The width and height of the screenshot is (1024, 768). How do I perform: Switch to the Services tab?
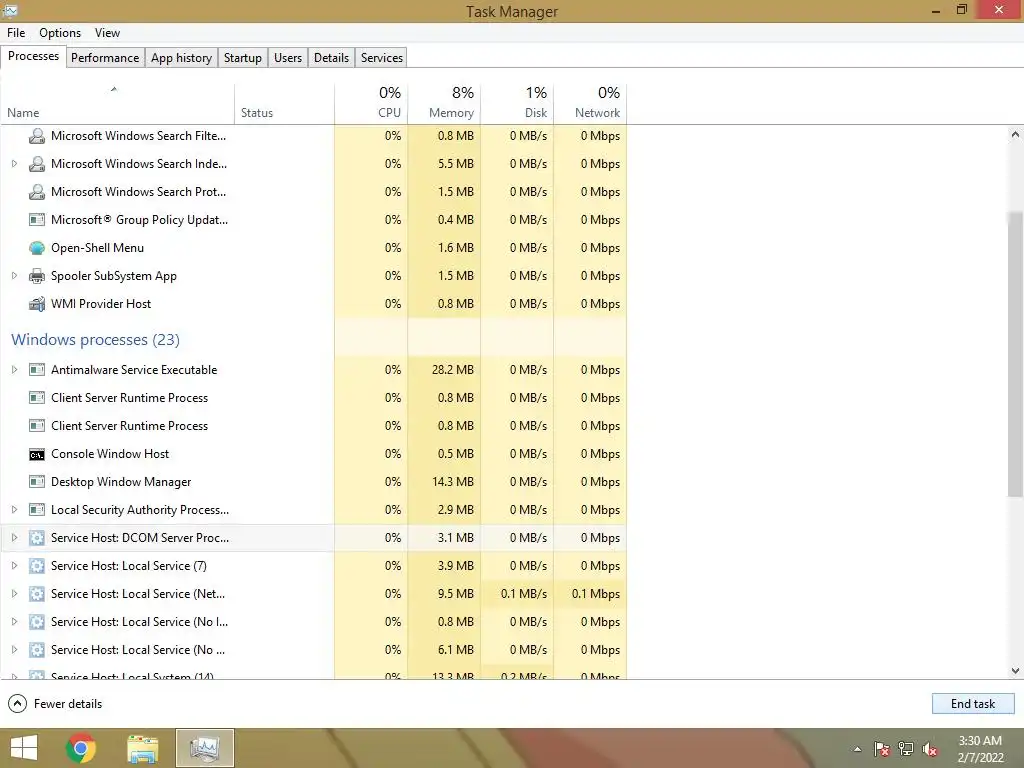(x=382, y=57)
